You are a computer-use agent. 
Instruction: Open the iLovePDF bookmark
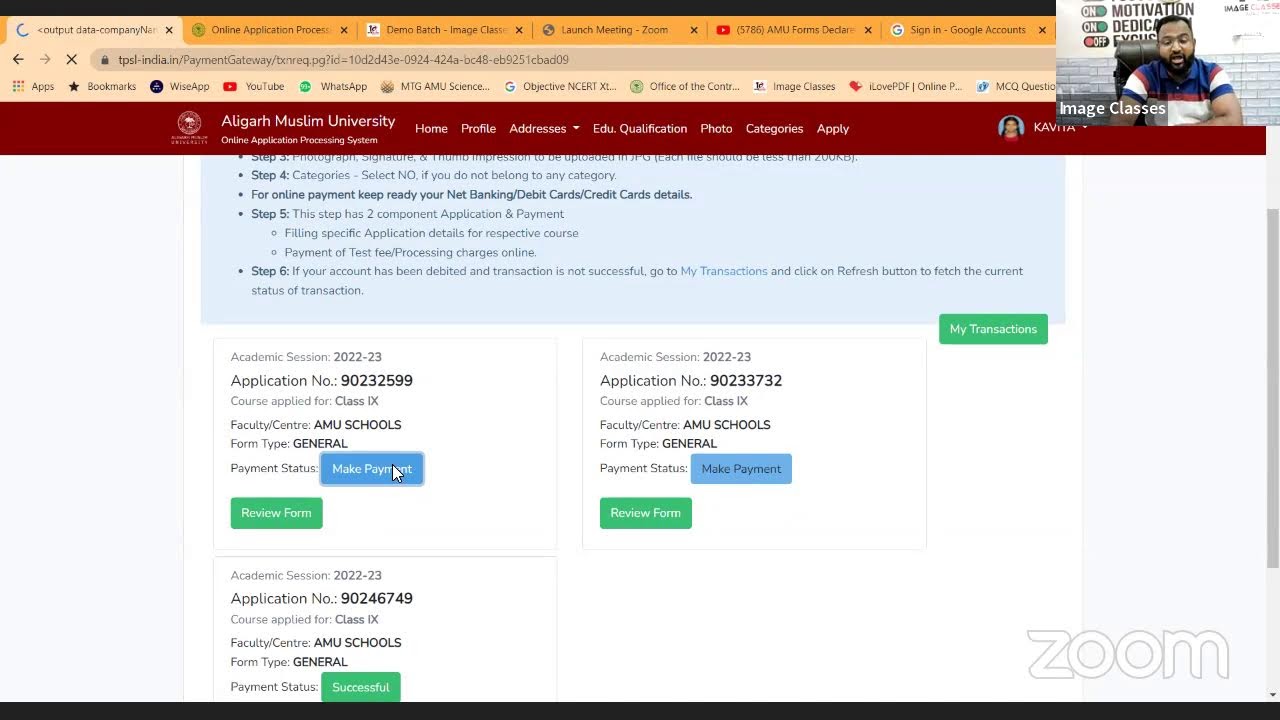(906, 87)
